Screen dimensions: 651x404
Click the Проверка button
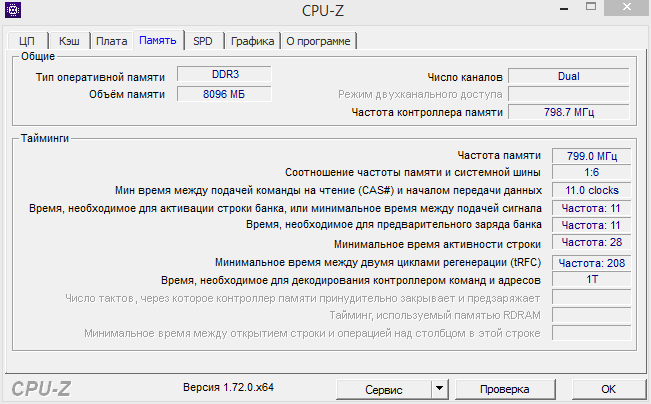point(505,389)
